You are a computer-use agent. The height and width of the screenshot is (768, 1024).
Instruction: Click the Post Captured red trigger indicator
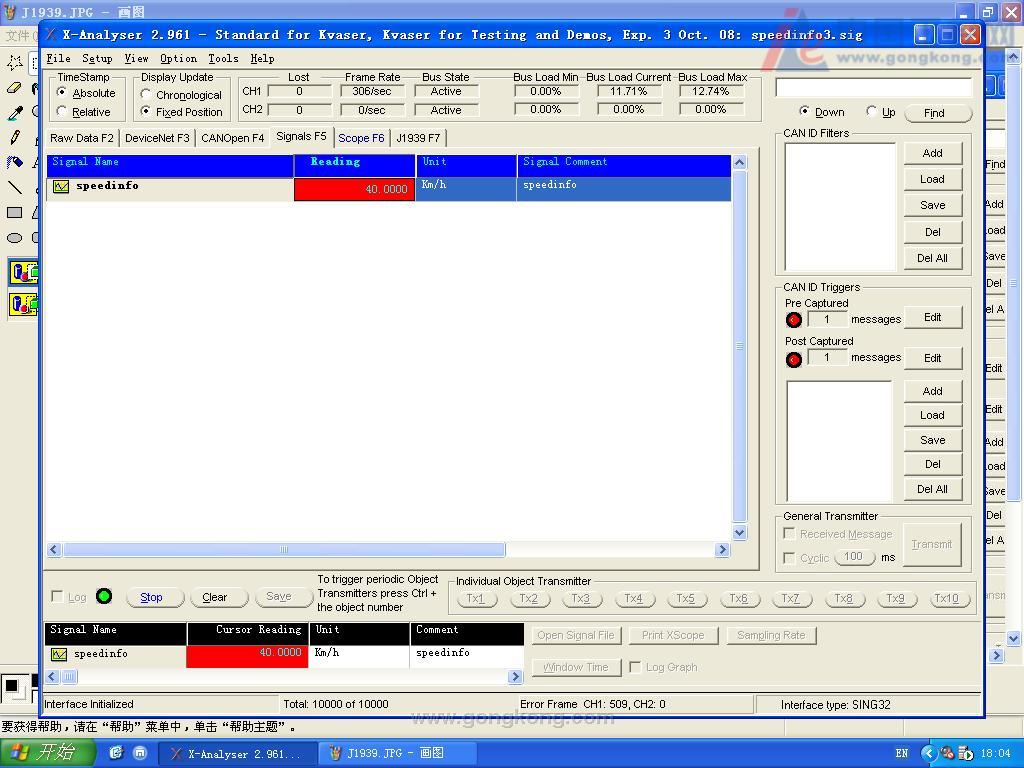(794, 359)
